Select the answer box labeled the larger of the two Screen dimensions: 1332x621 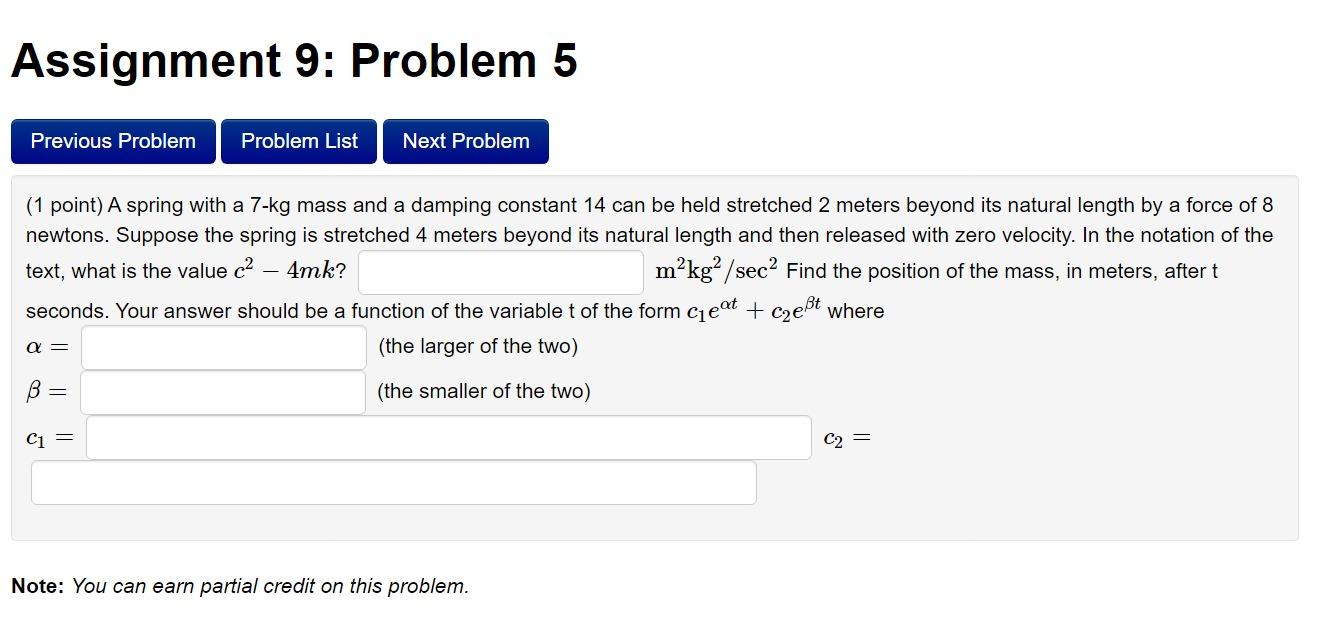click(x=222, y=346)
